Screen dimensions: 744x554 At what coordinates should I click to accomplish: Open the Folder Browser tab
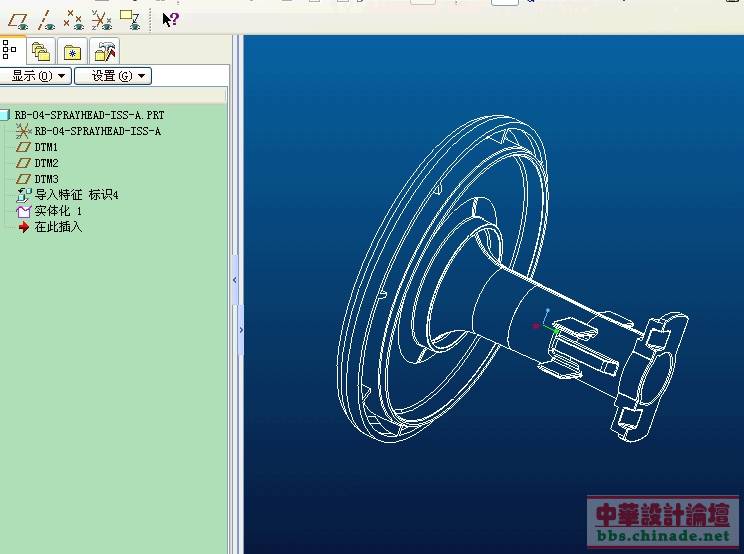[x=41, y=51]
